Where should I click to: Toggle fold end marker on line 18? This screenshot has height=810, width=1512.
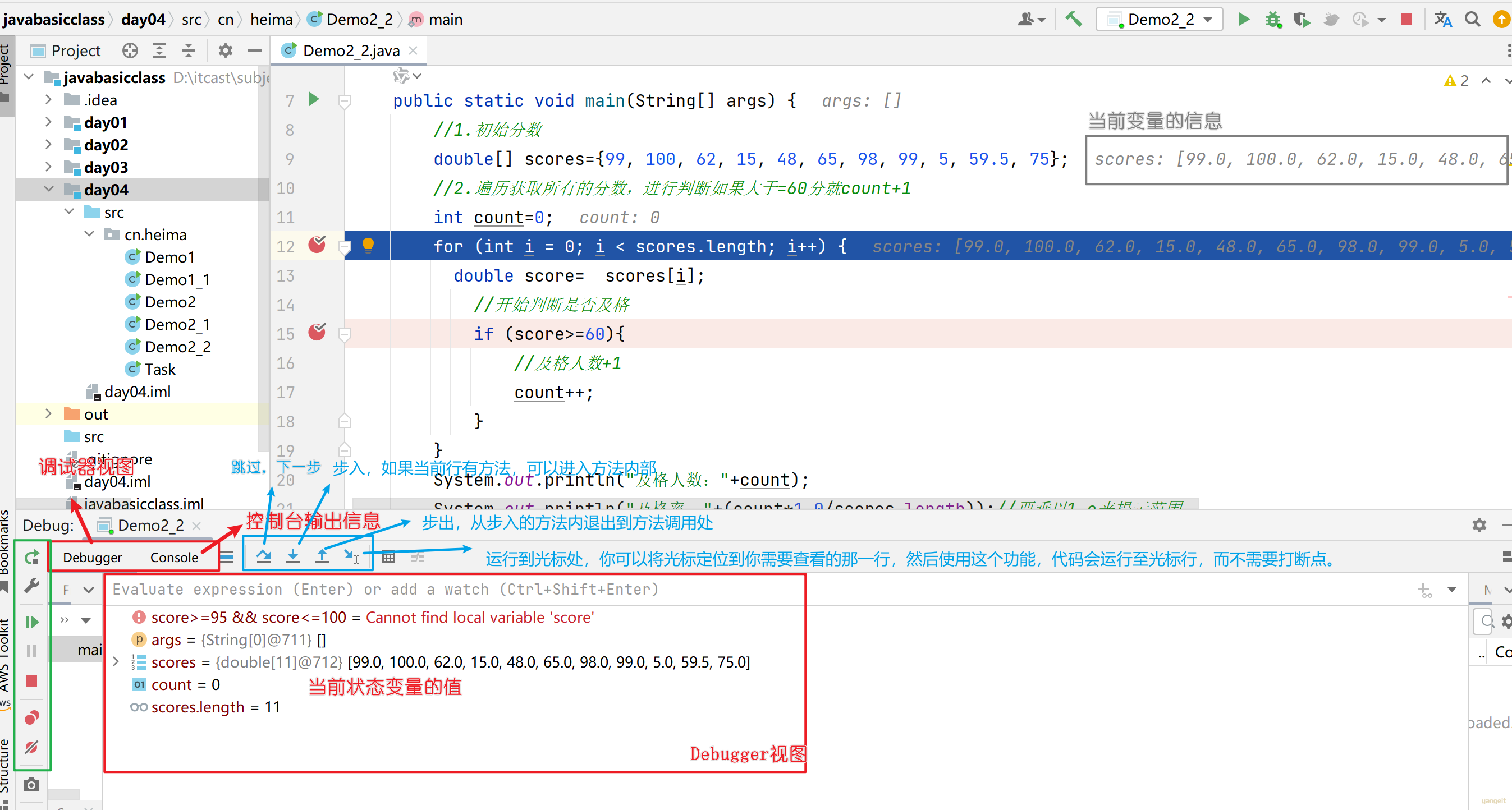point(345,421)
